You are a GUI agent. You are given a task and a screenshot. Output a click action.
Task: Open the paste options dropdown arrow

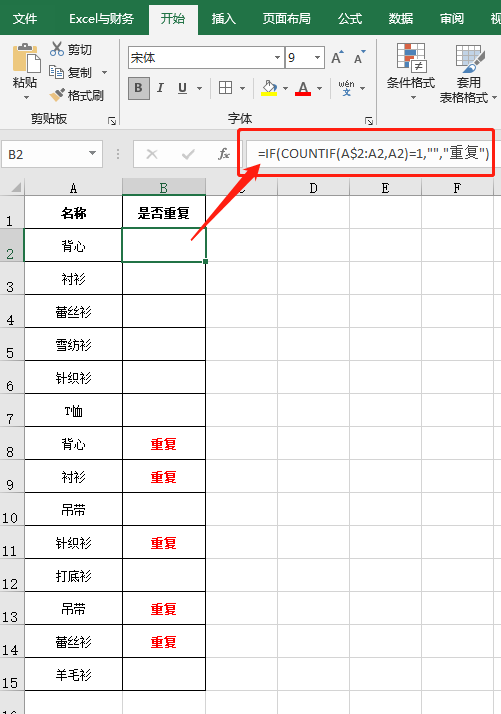tap(26, 97)
